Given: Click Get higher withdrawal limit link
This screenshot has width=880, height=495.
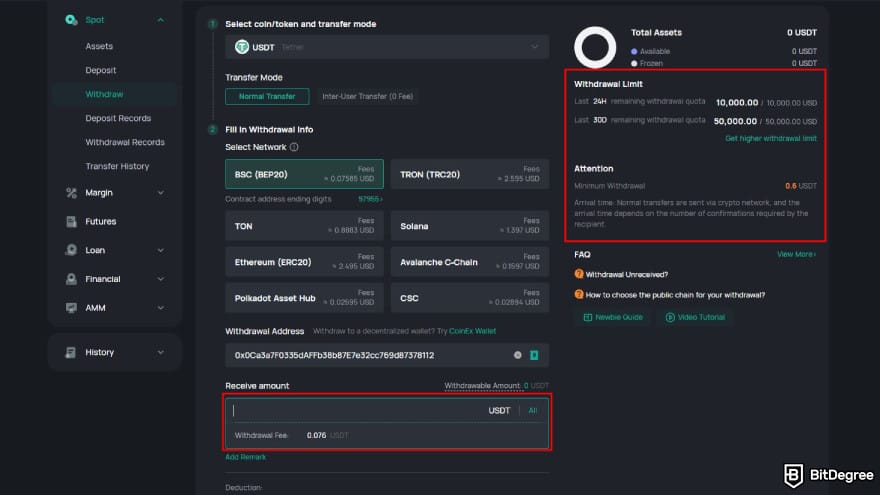Looking at the screenshot, I should pos(771,139).
